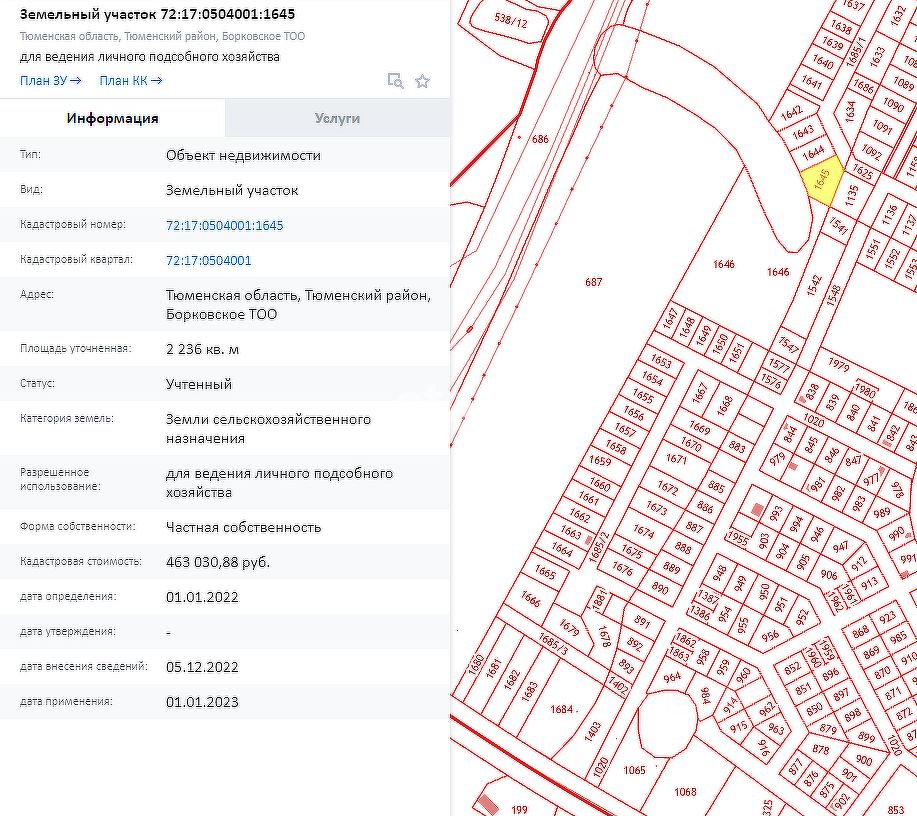Click parcel 956 on the map
Image resolution: width=917 pixels, height=816 pixels.
point(770,635)
